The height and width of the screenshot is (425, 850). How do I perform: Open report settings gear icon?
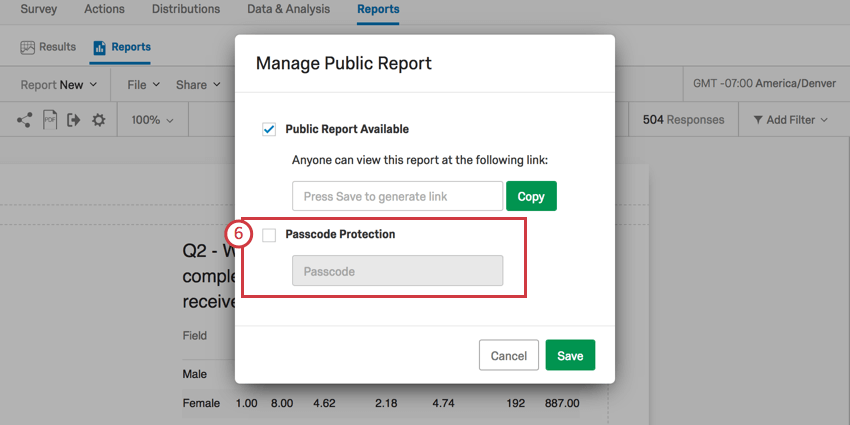(x=98, y=120)
